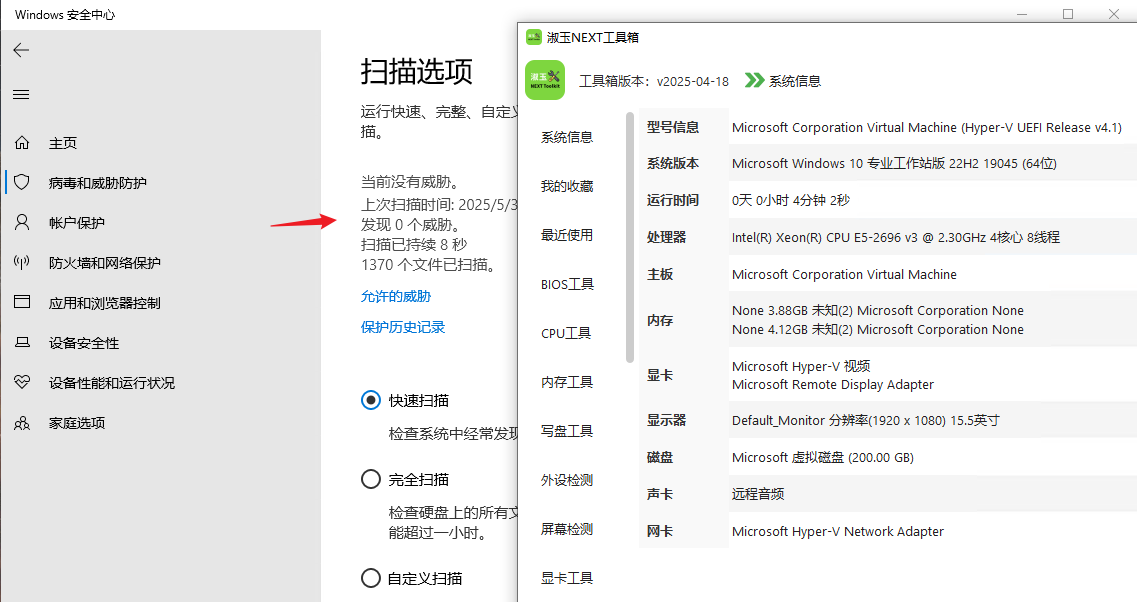The width and height of the screenshot is (1137, 602).
Task: Click the 设备安全性 laptop icon
Action: click(x=22, y=343)
